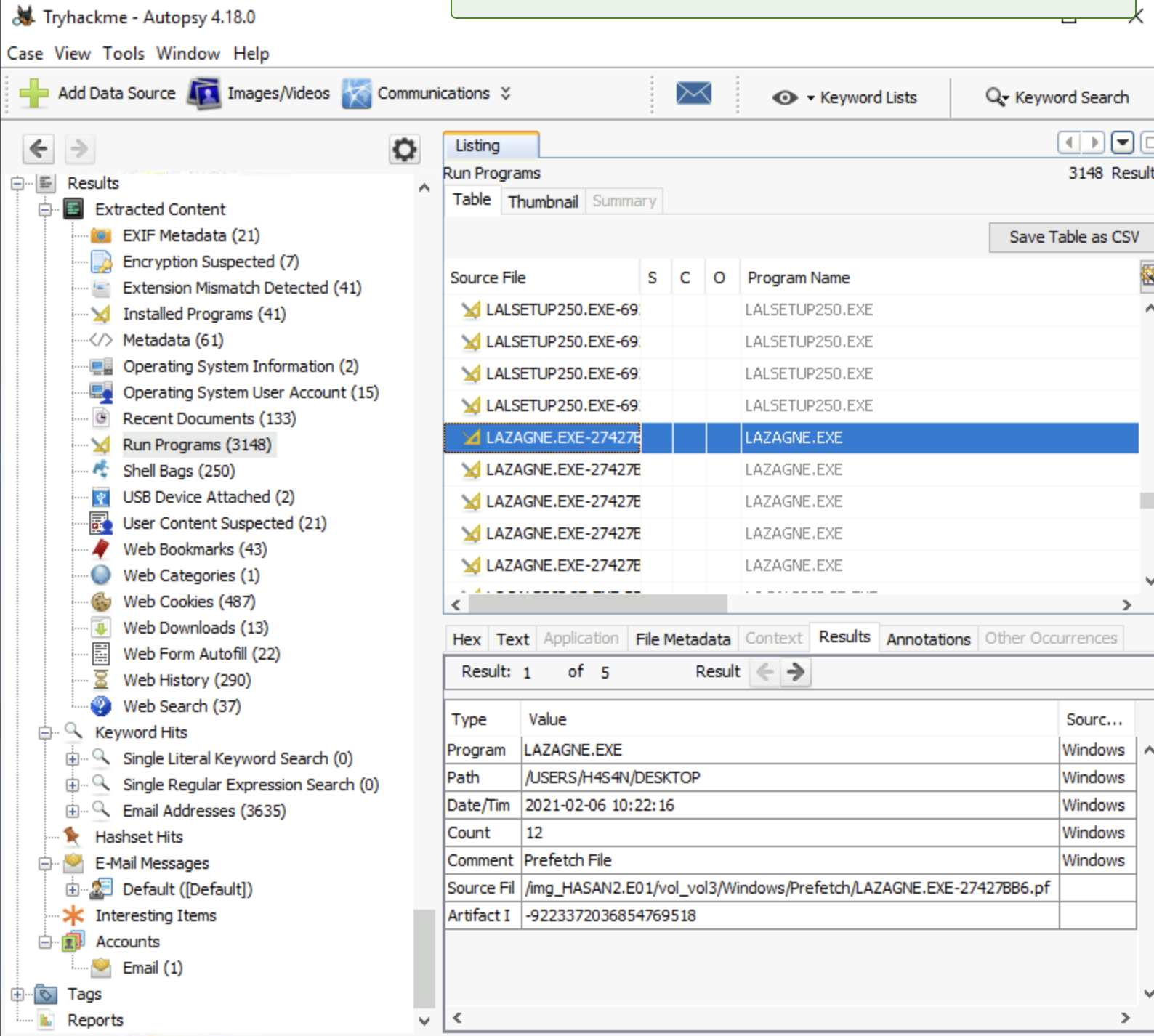Screen dimensions: 1154x1036
Task: Expand the Tags node
Action: click(x=17, y=995)
